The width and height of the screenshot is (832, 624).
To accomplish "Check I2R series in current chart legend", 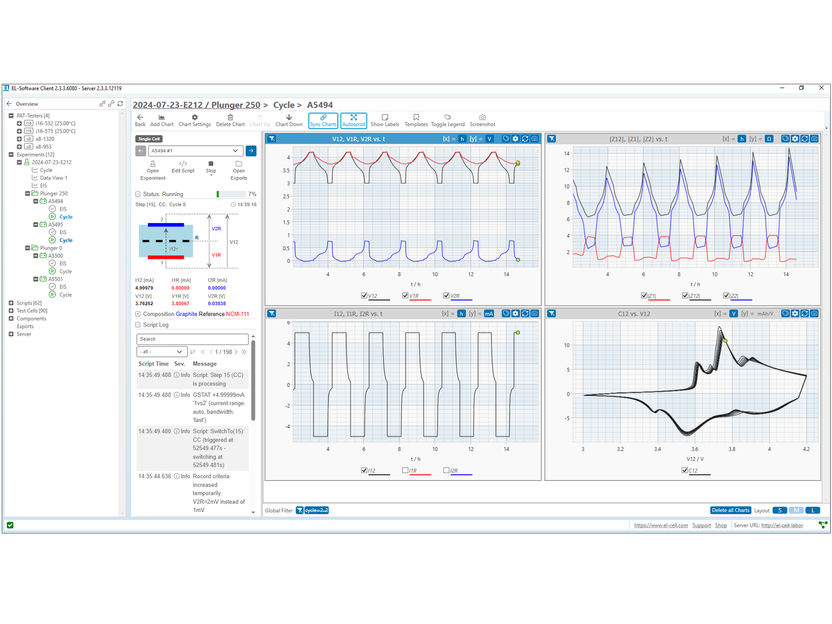I will 446,470.
